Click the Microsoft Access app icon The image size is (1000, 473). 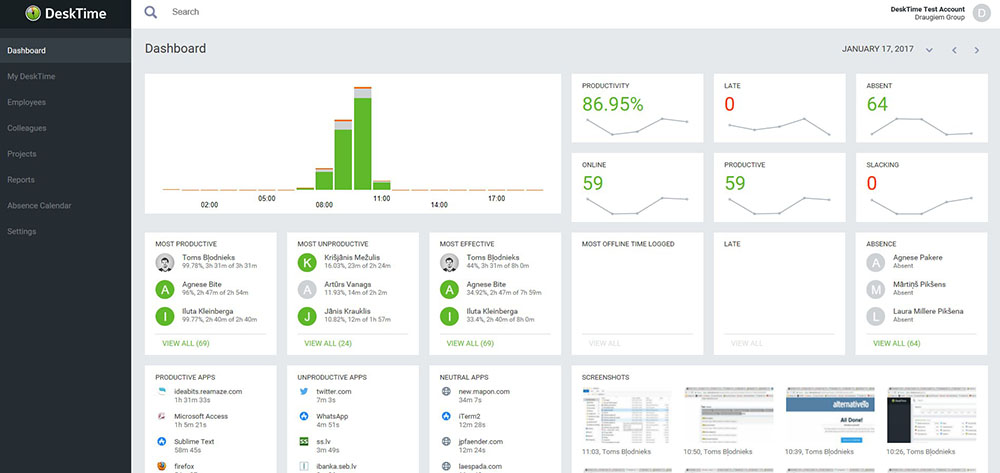[161, 416]
